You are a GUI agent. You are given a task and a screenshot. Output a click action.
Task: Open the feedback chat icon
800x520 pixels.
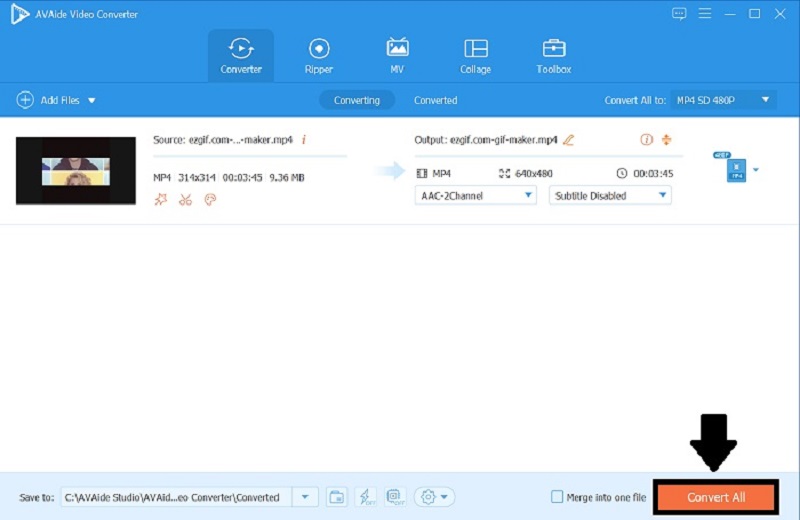tap(679, 14)
